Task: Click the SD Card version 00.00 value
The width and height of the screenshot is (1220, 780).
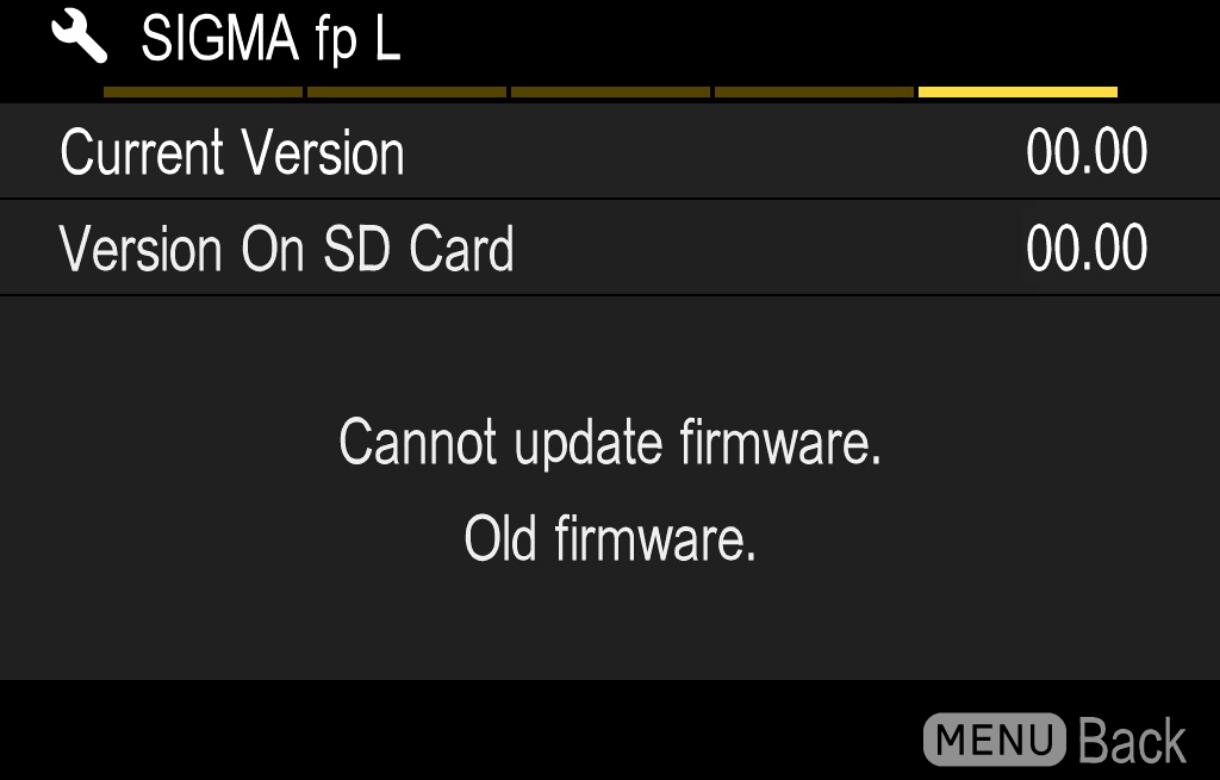Action: [x=1087, y=249]
